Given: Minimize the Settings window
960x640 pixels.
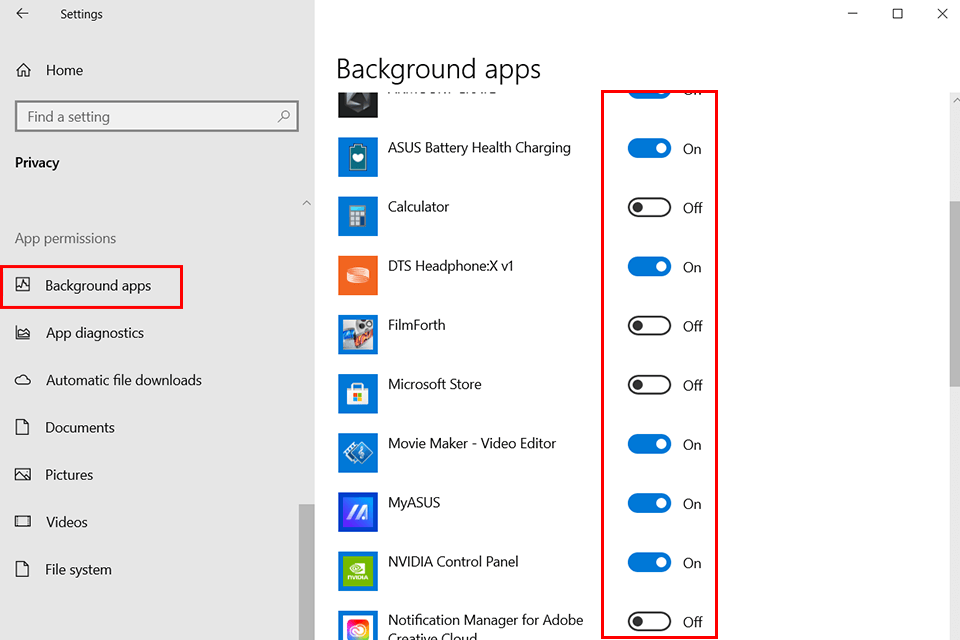Looking at the screenshot, I should 852,13.
